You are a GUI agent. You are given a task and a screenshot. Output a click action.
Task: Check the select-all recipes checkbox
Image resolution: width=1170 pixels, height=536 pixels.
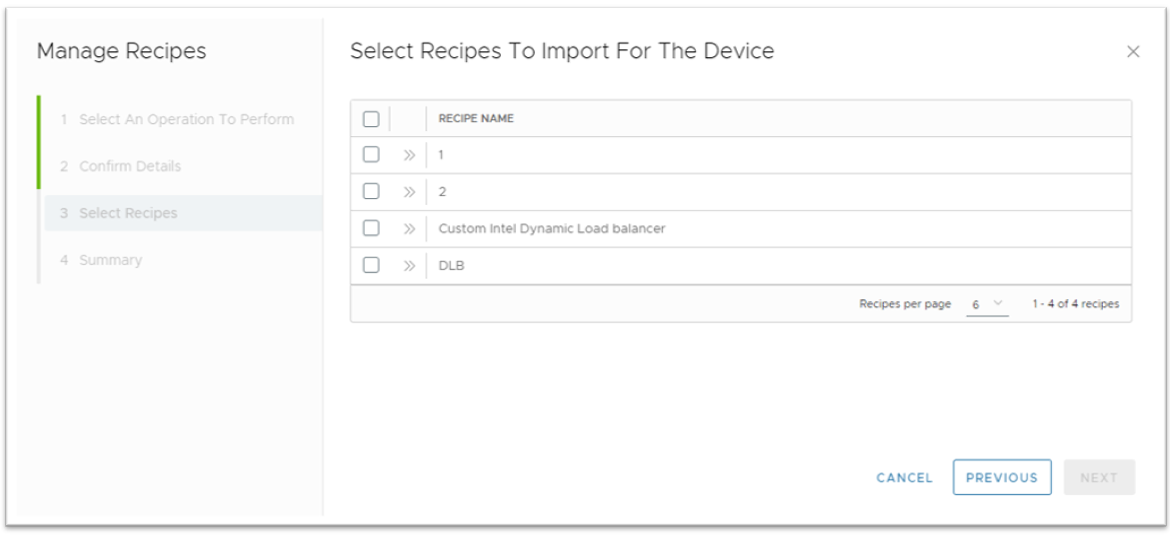point(371,119)
